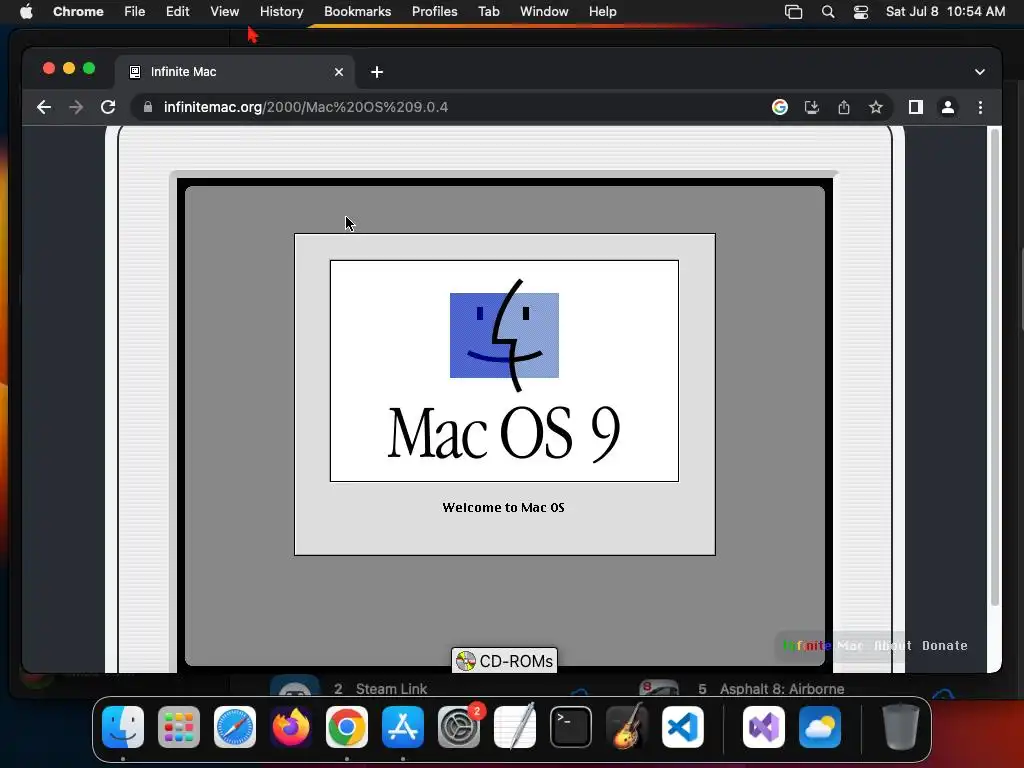Screen dimensions: 1024x768
Task: Click the Donate link
Action: click(944, 646)
